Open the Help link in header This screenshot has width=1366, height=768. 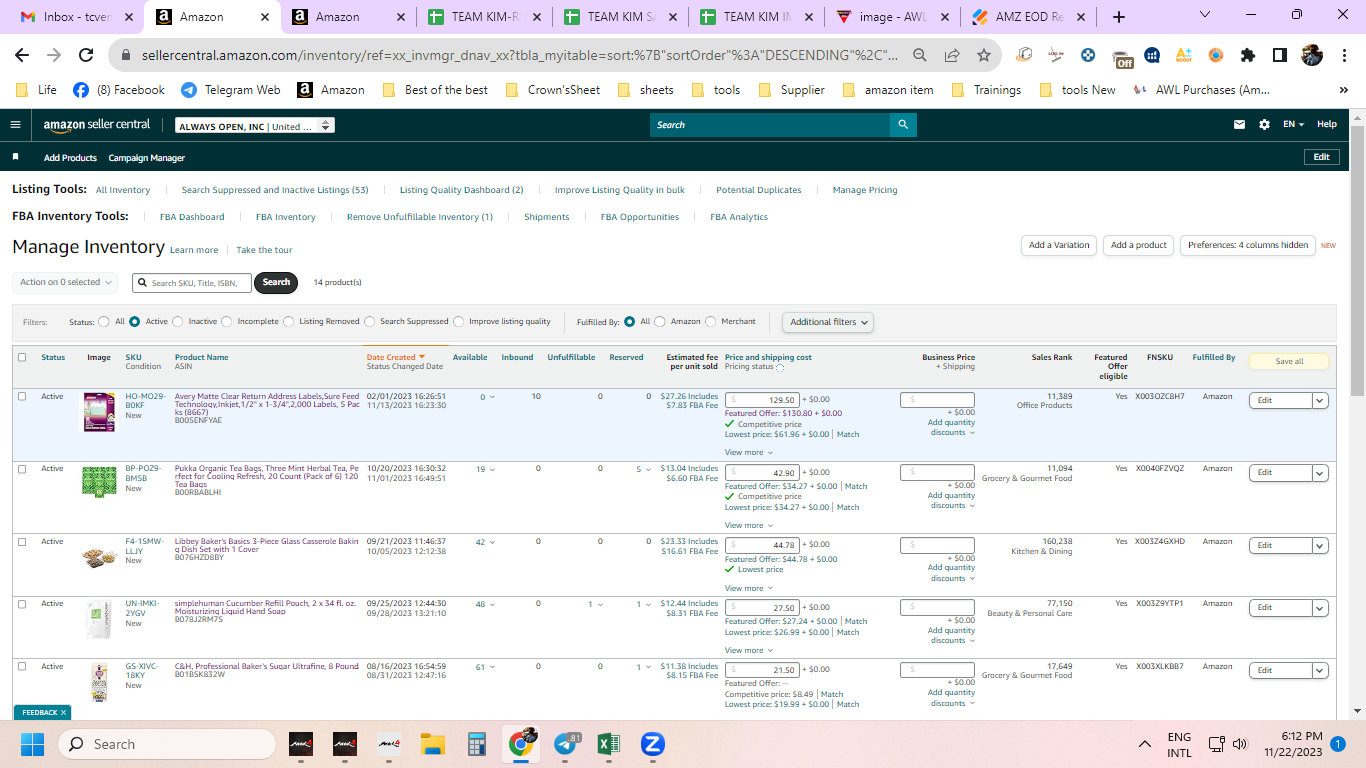[x=1327, y=125]
